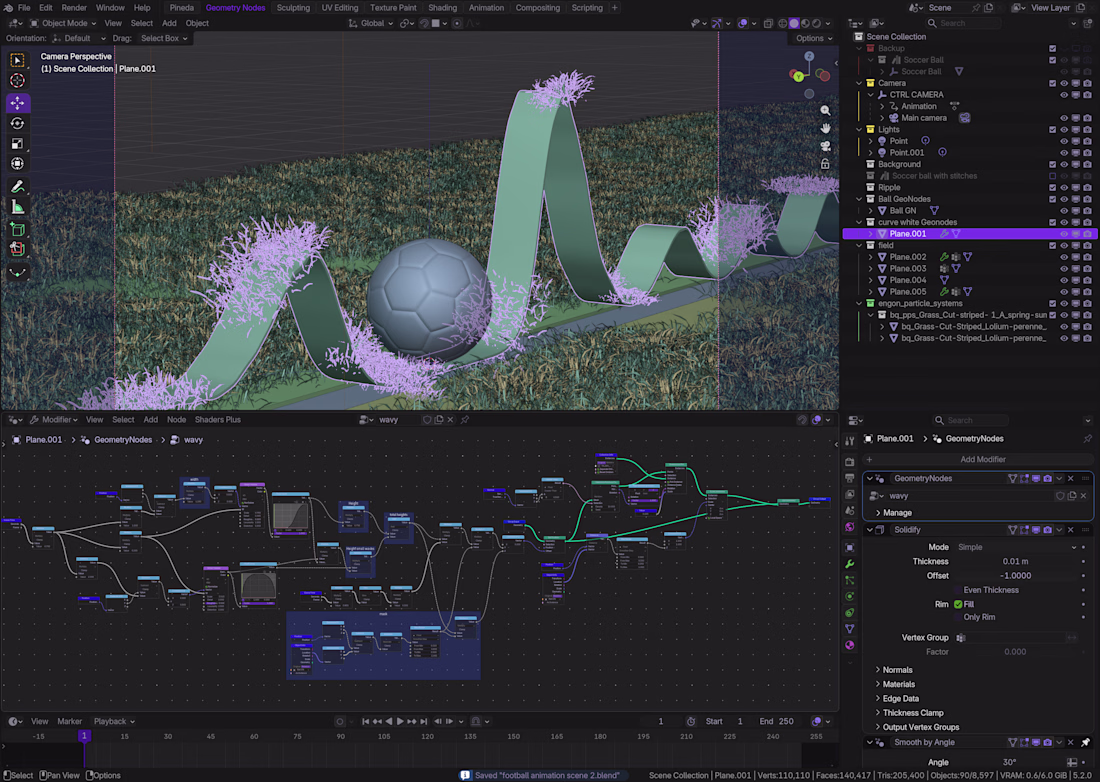Click the Thickness value field
This screenshot has width=1100, height=782.
1015,561
